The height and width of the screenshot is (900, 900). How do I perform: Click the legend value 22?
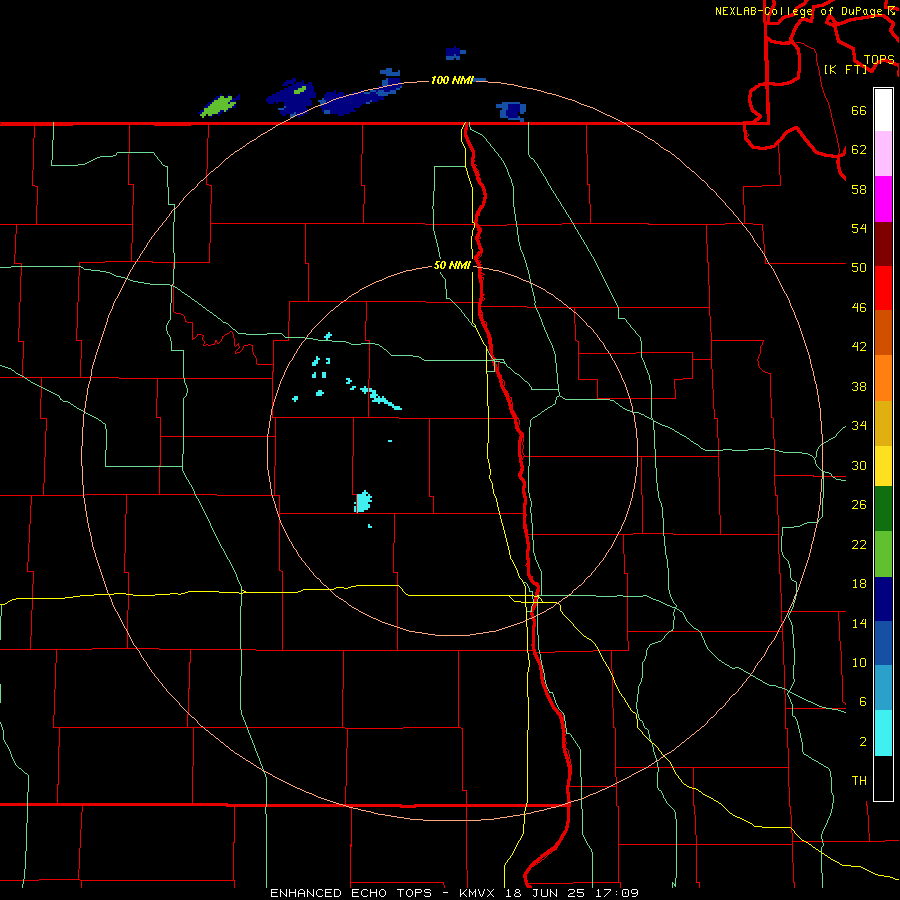click(859, 544)
